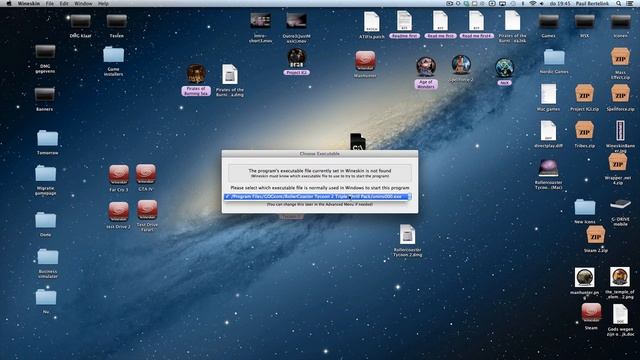Open the File menu
The image size is (640, 360).
coord(50,3)
